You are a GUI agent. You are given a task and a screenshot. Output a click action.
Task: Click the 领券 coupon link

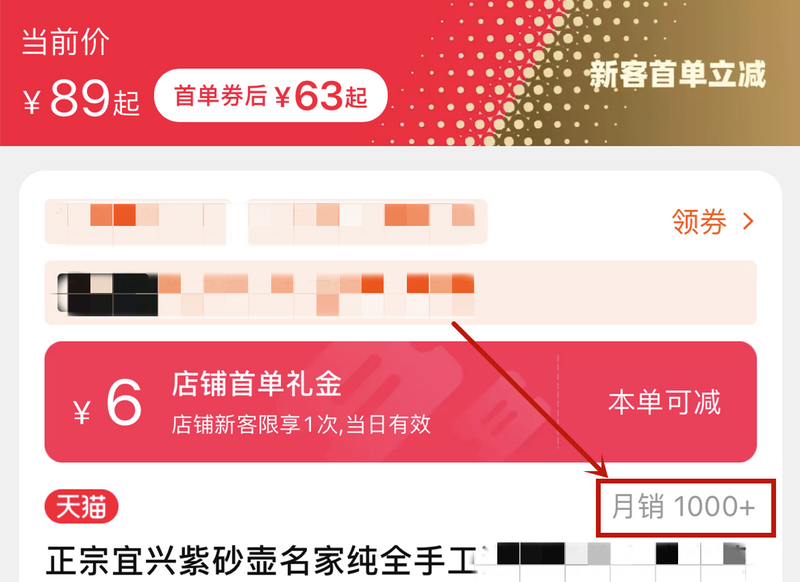tap(699, 221)
